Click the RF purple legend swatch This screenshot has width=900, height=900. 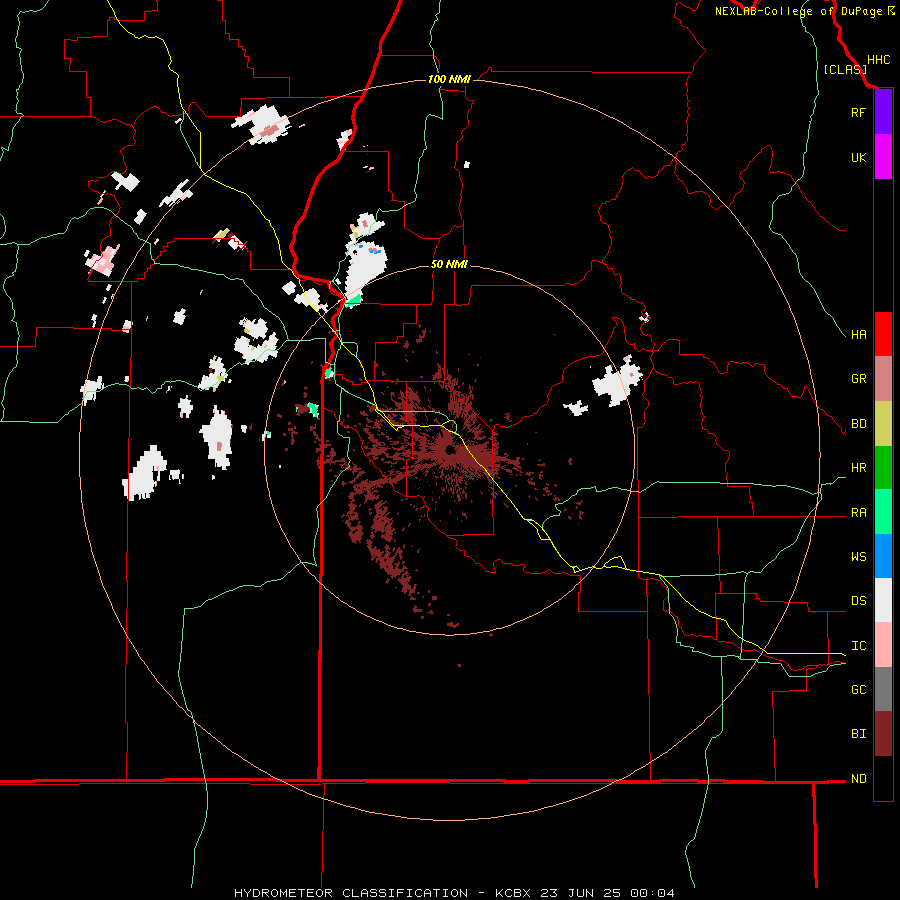coord(883,112)
